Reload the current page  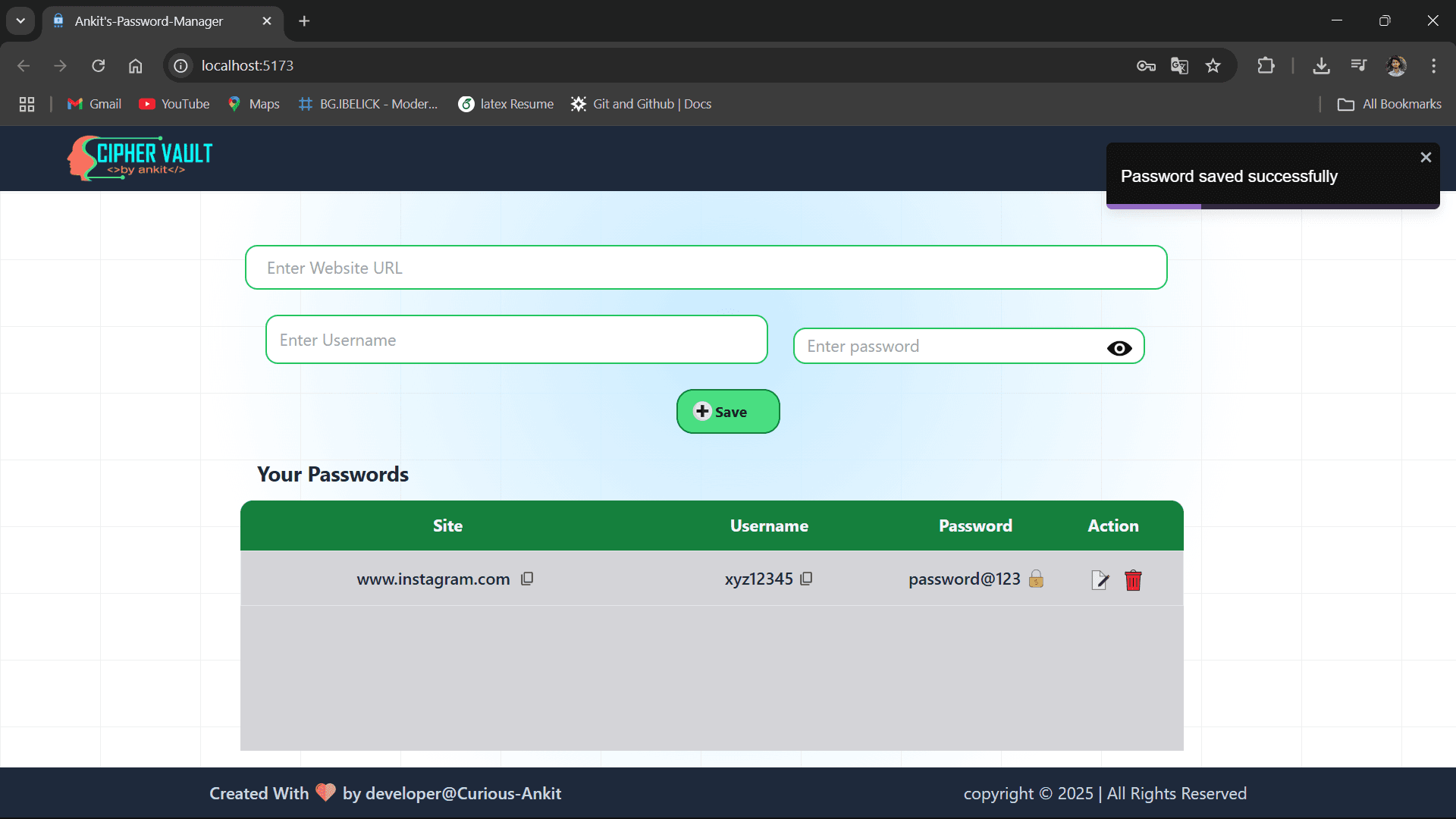pos(99,66)
